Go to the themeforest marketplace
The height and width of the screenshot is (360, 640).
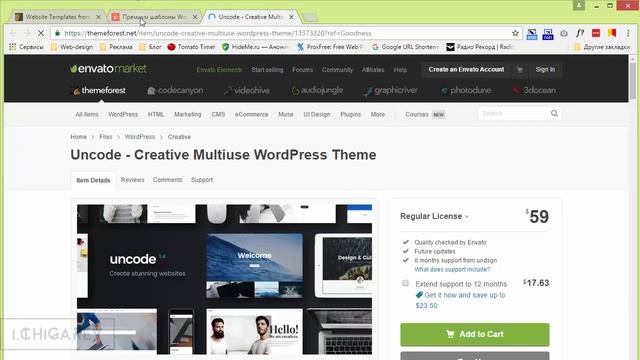click(99, 90)
